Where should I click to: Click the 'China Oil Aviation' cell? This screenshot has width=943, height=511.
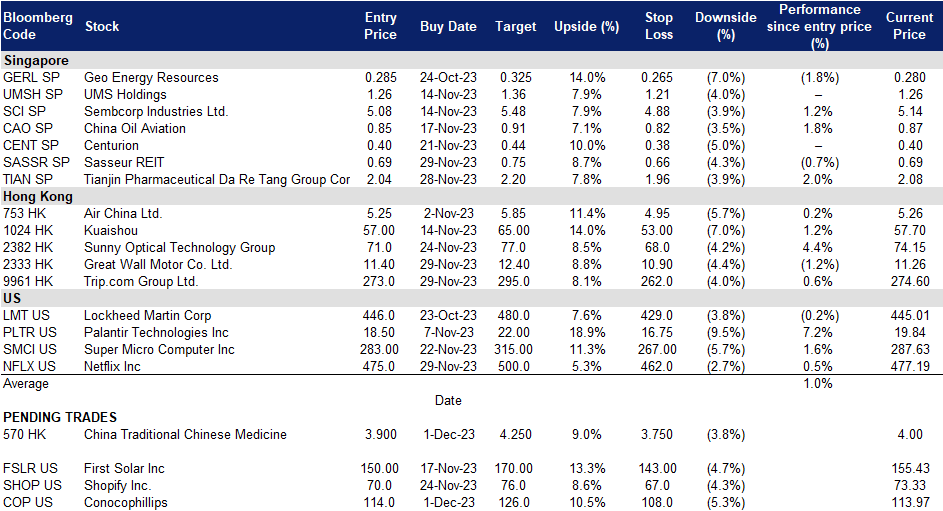point(135,128)
